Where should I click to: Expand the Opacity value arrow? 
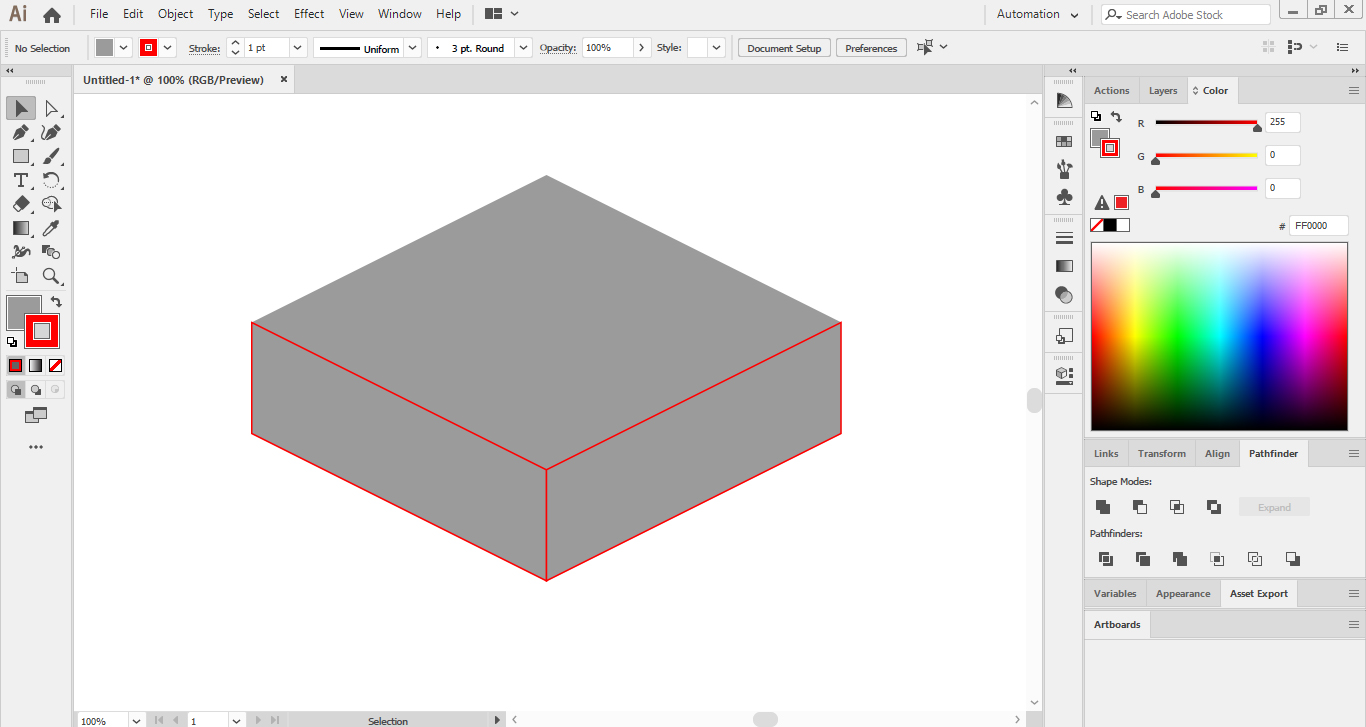tap(641, 47)
